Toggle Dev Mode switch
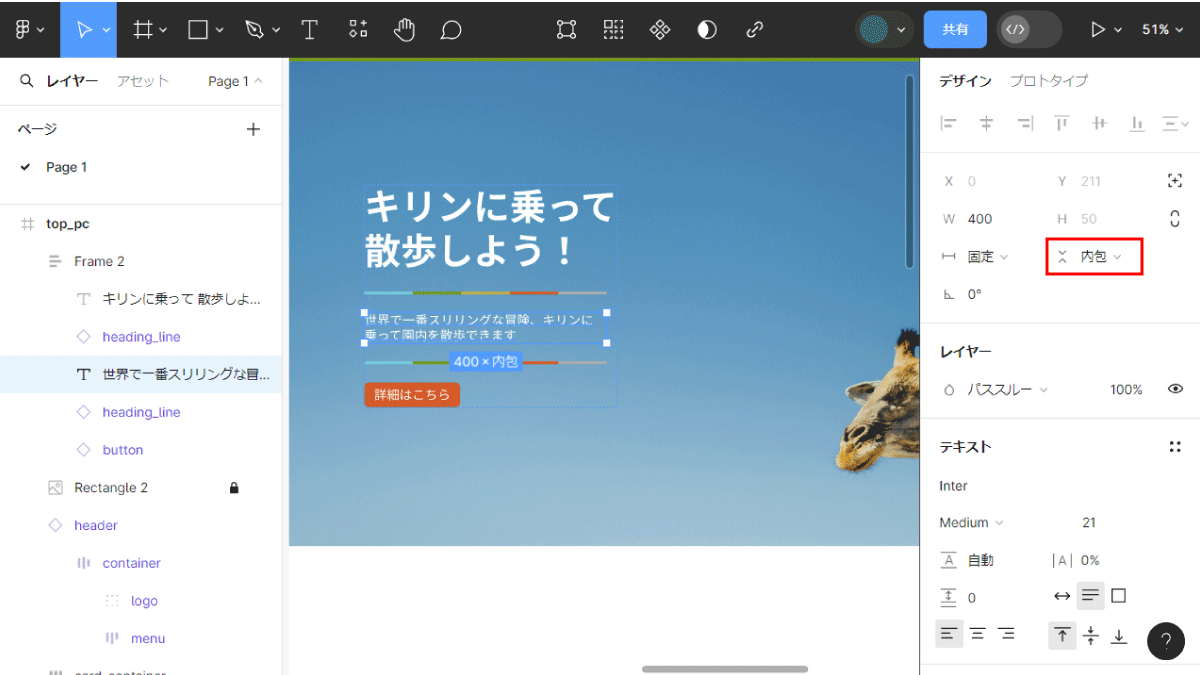The width and height of the screenshot is (1200, 675). pos(1029,30)
